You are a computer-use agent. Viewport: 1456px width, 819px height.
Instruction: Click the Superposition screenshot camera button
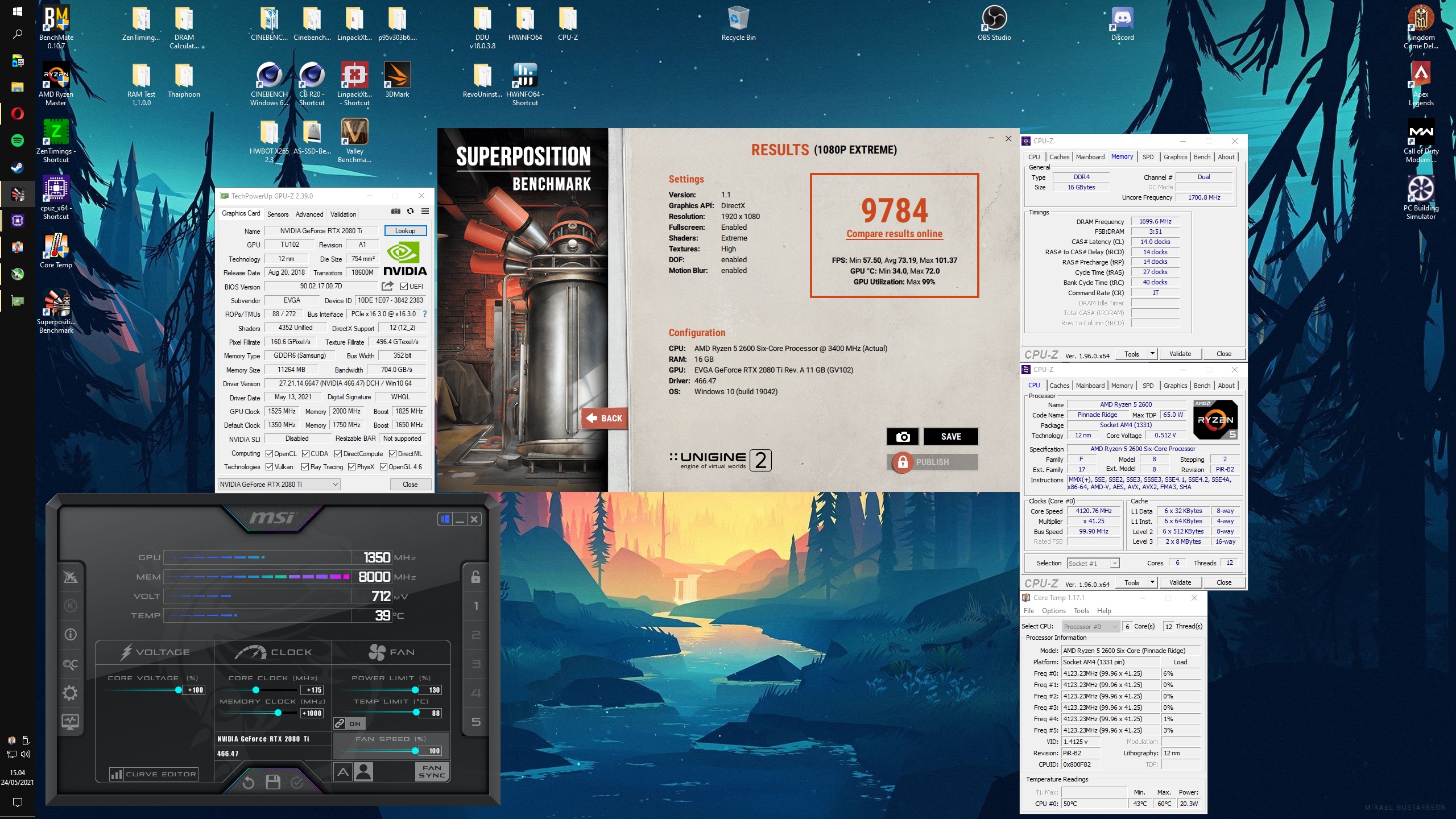pos(903,436)
